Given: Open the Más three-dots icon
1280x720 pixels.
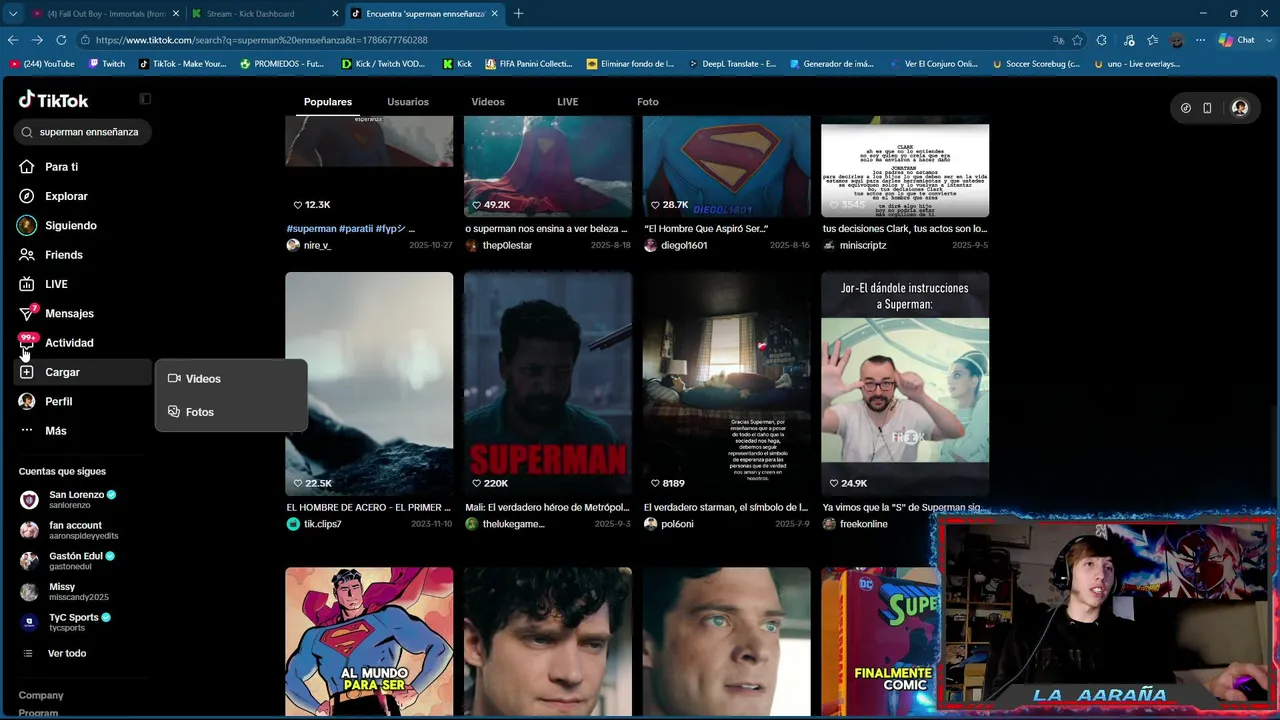Looking at the screenshot, I should tap(27, 431).
